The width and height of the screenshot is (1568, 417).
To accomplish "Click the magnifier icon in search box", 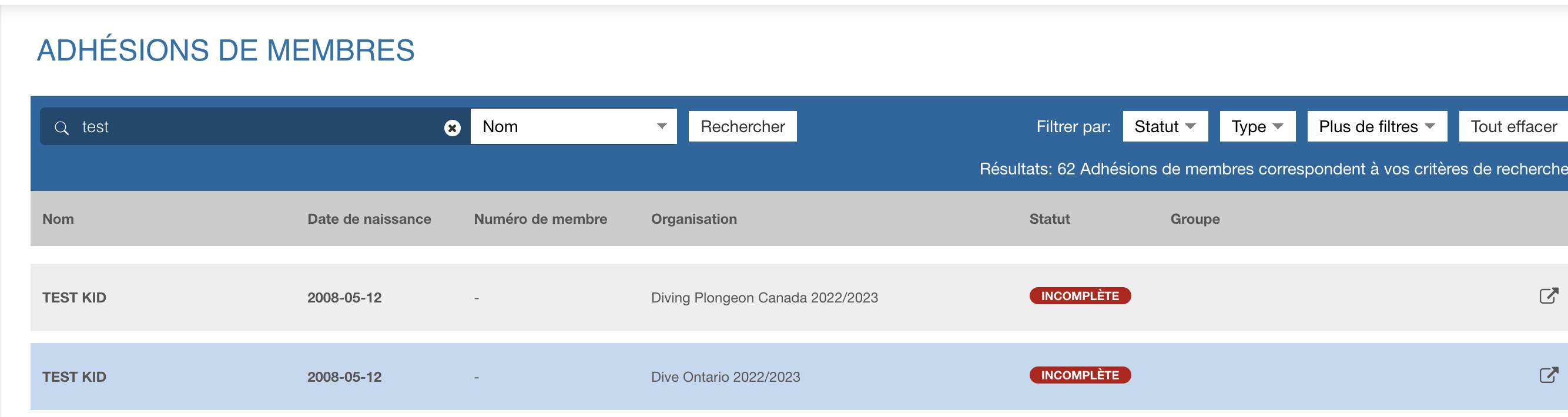I will pos(62,127).
